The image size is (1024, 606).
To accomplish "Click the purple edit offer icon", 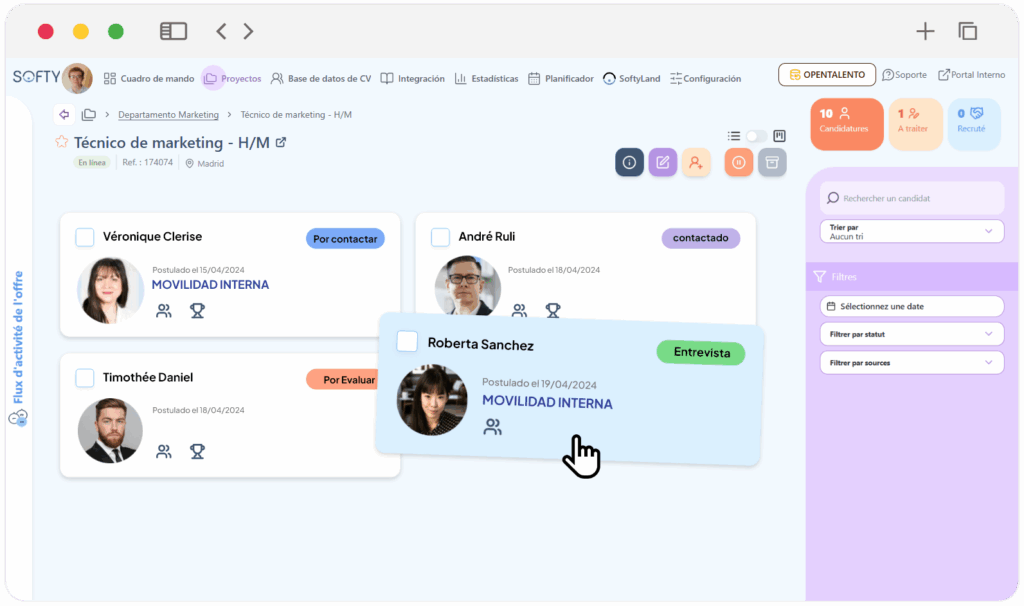I will (x=662, y=162).
